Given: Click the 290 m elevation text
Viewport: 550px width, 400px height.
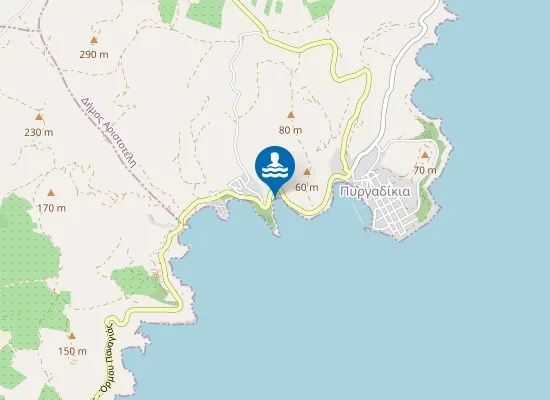Looking at the screenshot, I should tap(94, 55).
